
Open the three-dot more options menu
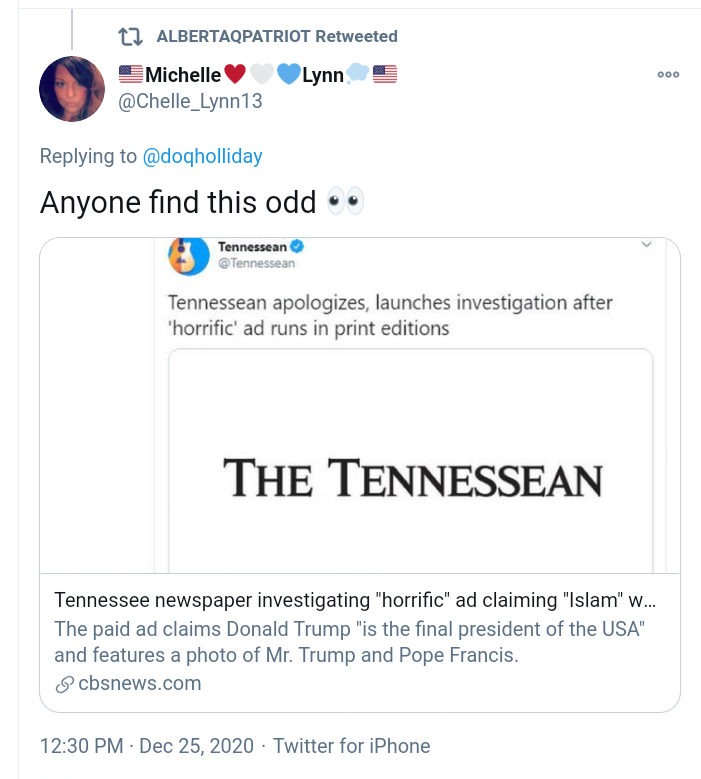pyautogui.click(x=668, y=74)
